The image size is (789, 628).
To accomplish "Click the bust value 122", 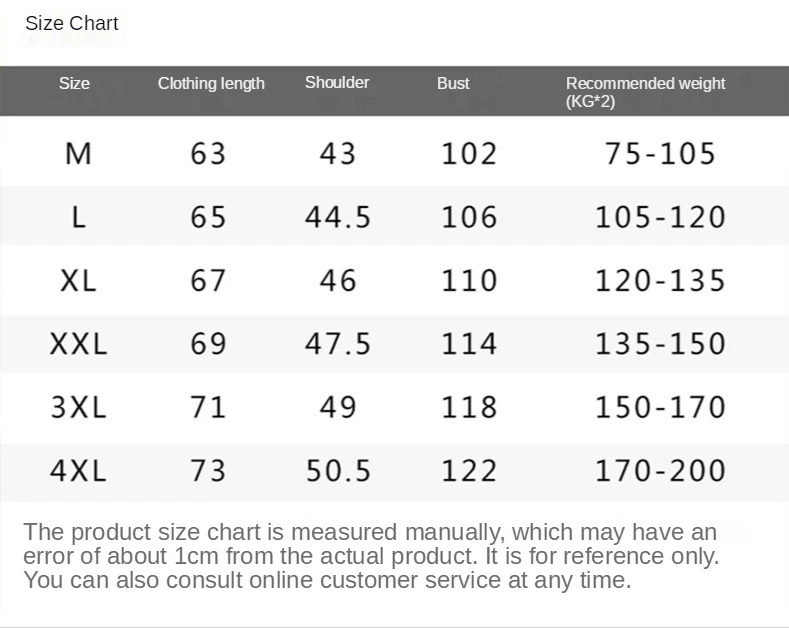I will click(469, 470).
